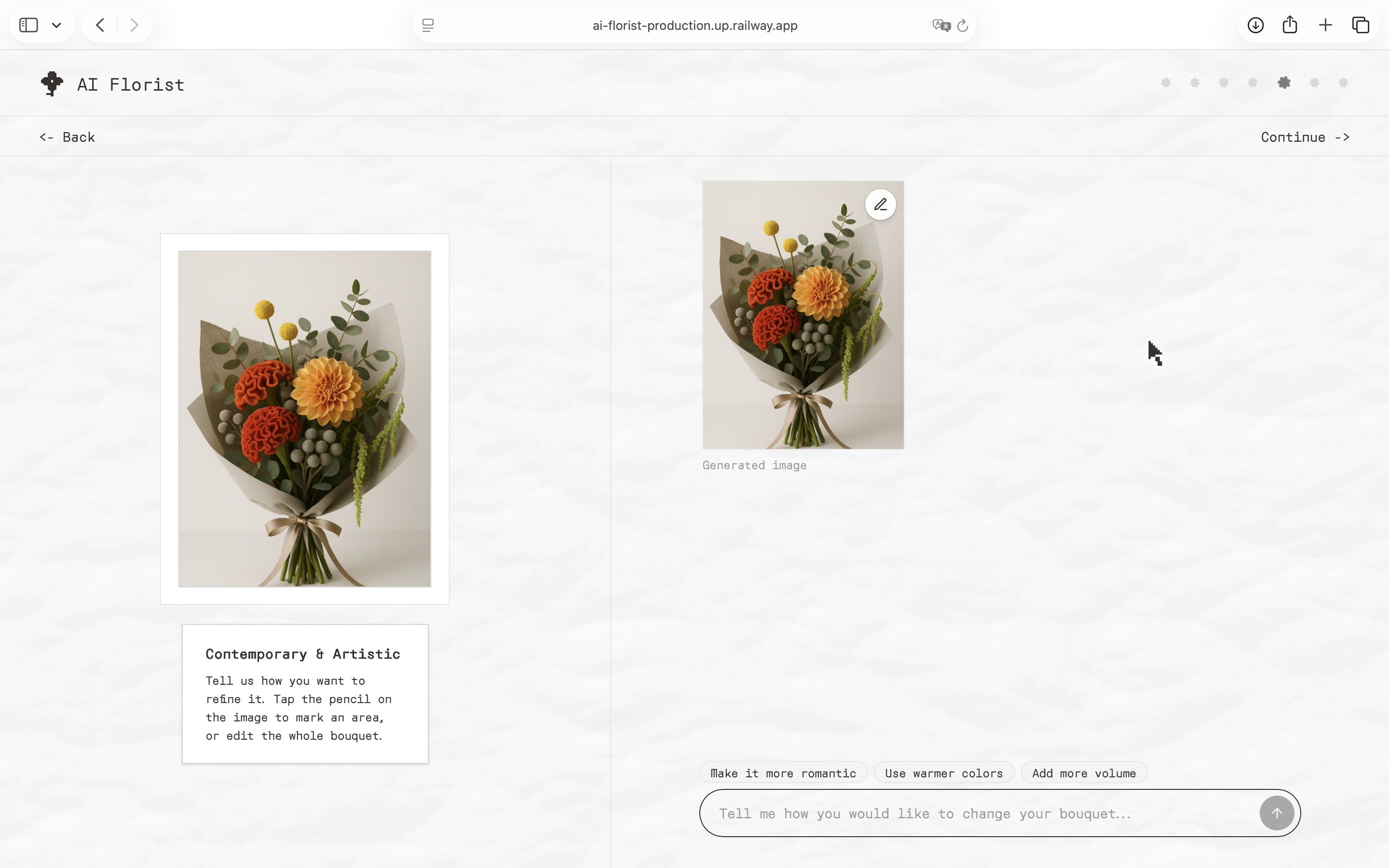Choose the 'Add more volume' suggestion
The image size is (1389, 868).
tap(1084, 773)
